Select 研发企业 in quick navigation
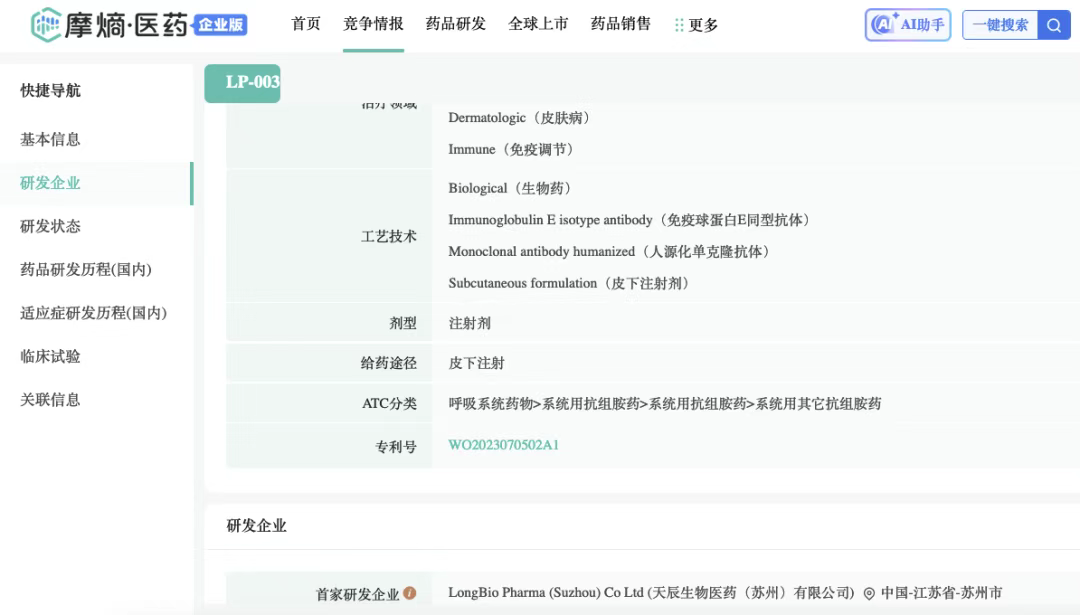 click(x=50, y=183)
